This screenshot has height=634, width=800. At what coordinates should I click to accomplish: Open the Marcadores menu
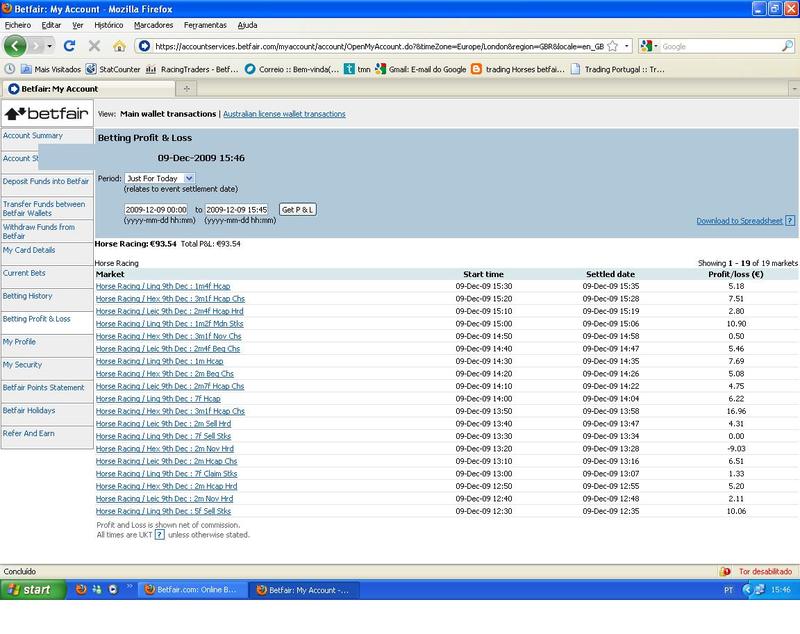point(154,25)
